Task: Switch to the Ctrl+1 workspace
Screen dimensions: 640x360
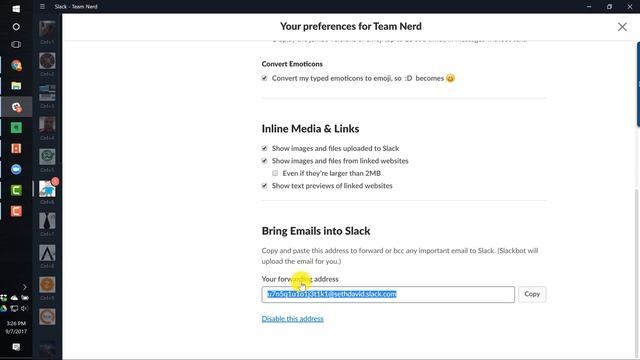Action: pyautogui.click(x=47, y=29)
